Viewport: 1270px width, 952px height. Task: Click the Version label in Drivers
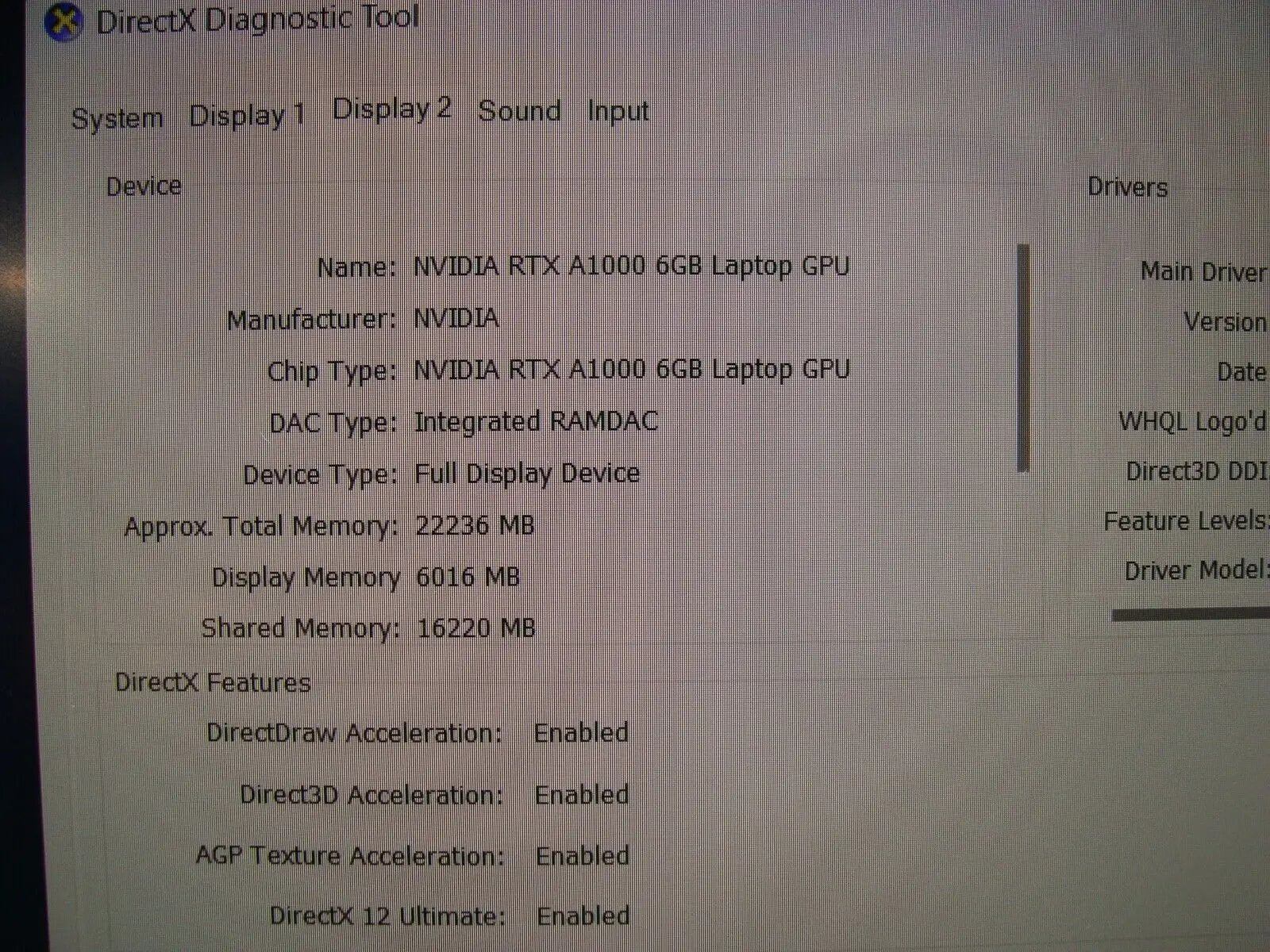[1226, 322]
